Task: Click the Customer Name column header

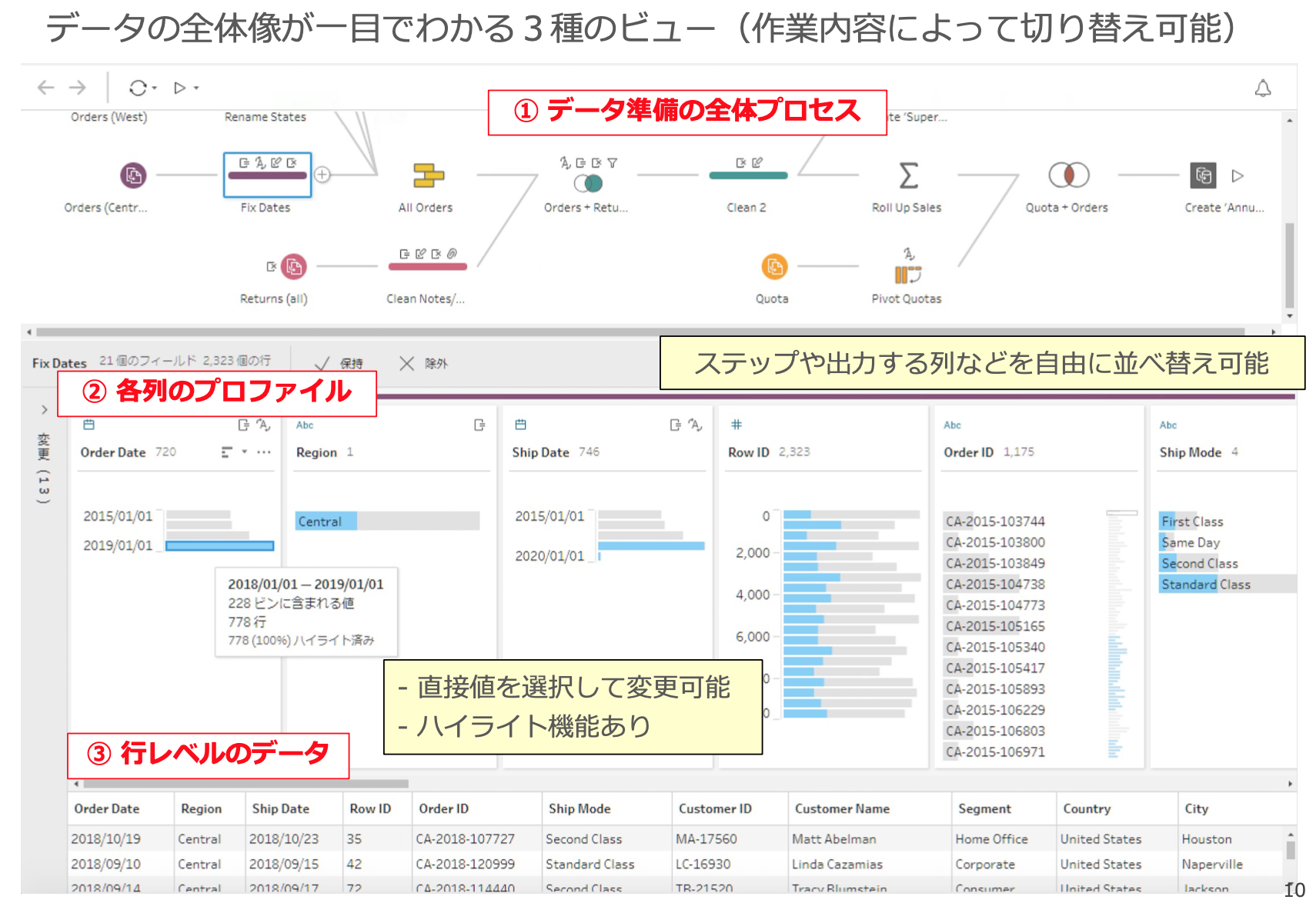Action: [x=843, y=809]
